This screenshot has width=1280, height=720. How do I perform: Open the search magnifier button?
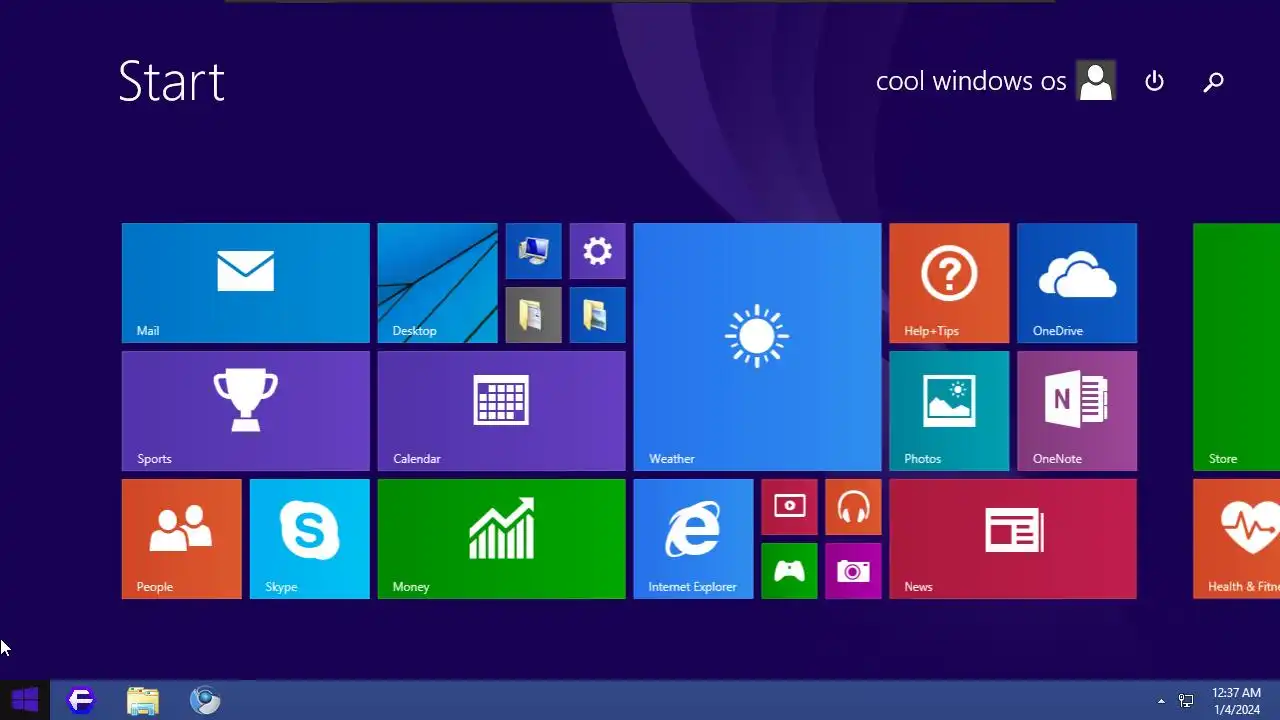[1213, 82]
